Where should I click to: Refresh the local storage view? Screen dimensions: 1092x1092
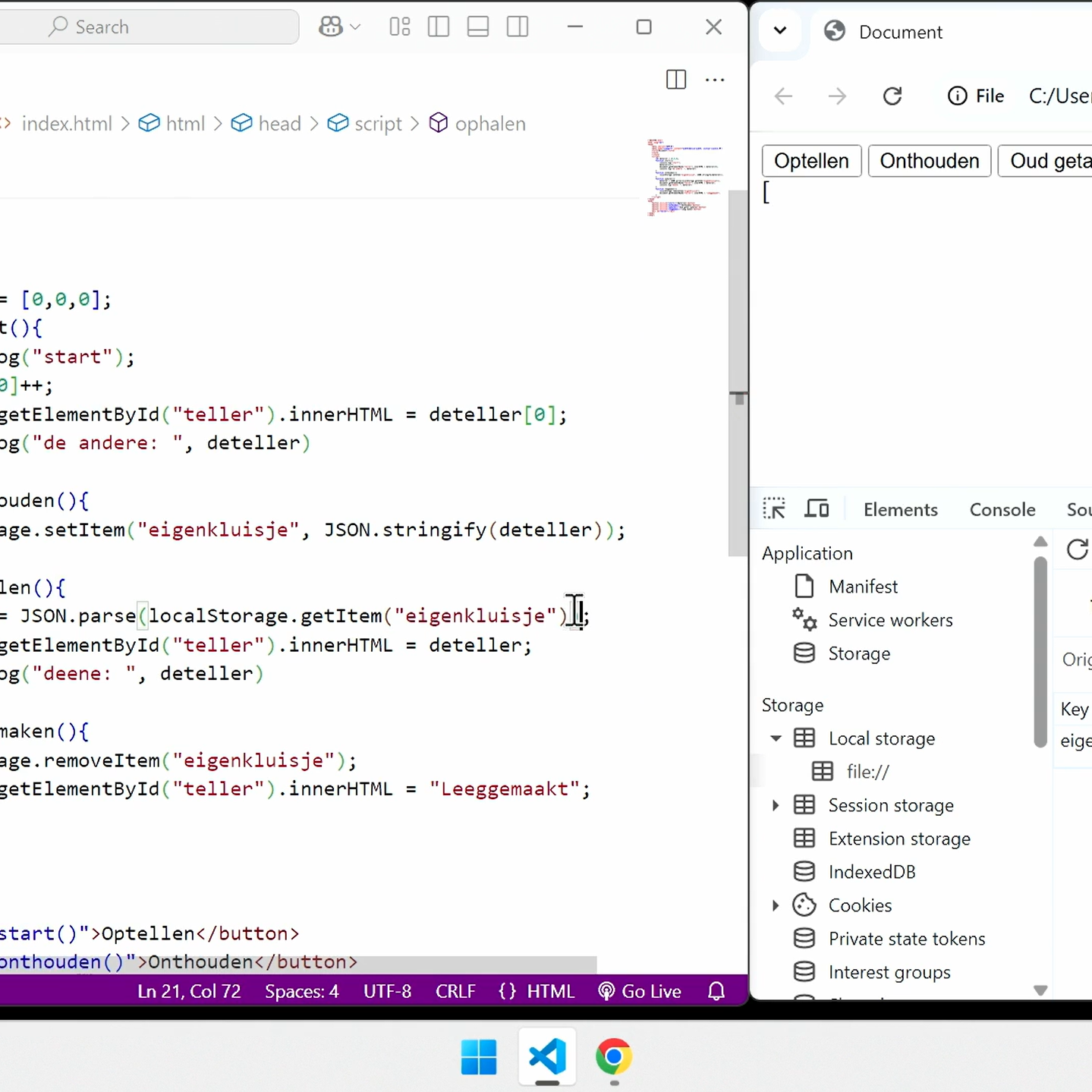tap(1077, 549)
